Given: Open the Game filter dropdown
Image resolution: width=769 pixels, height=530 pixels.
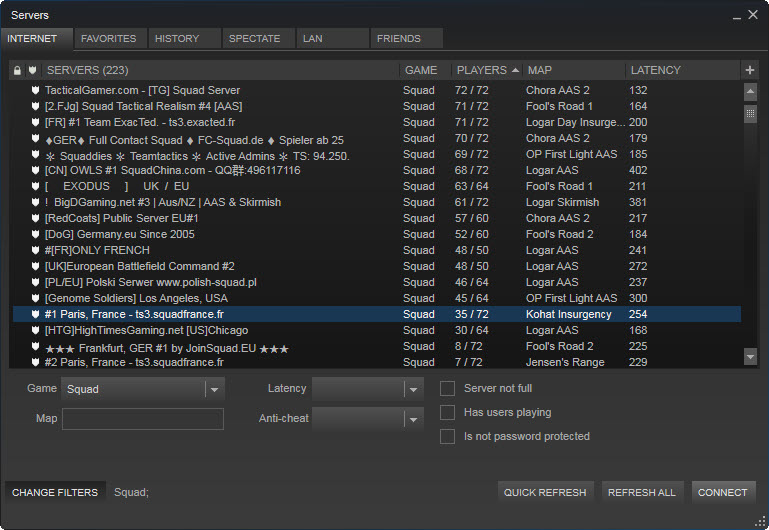Looking at the screenshot, I should 143,389.
